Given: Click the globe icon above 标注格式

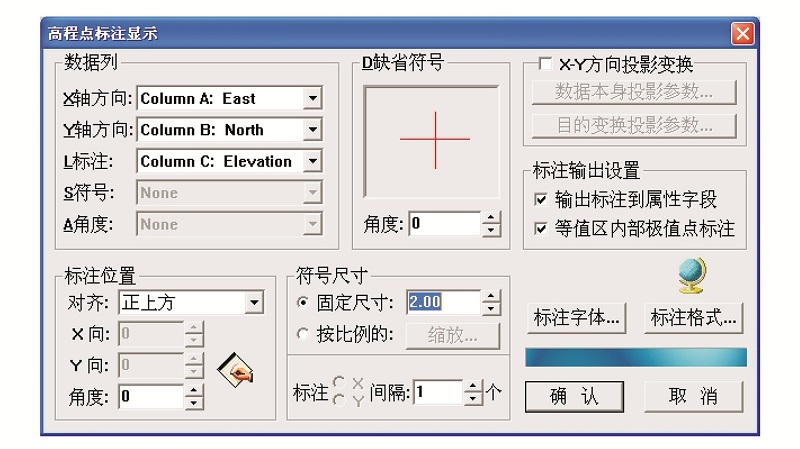Looking at the screenshot, I should pos(692,276).
